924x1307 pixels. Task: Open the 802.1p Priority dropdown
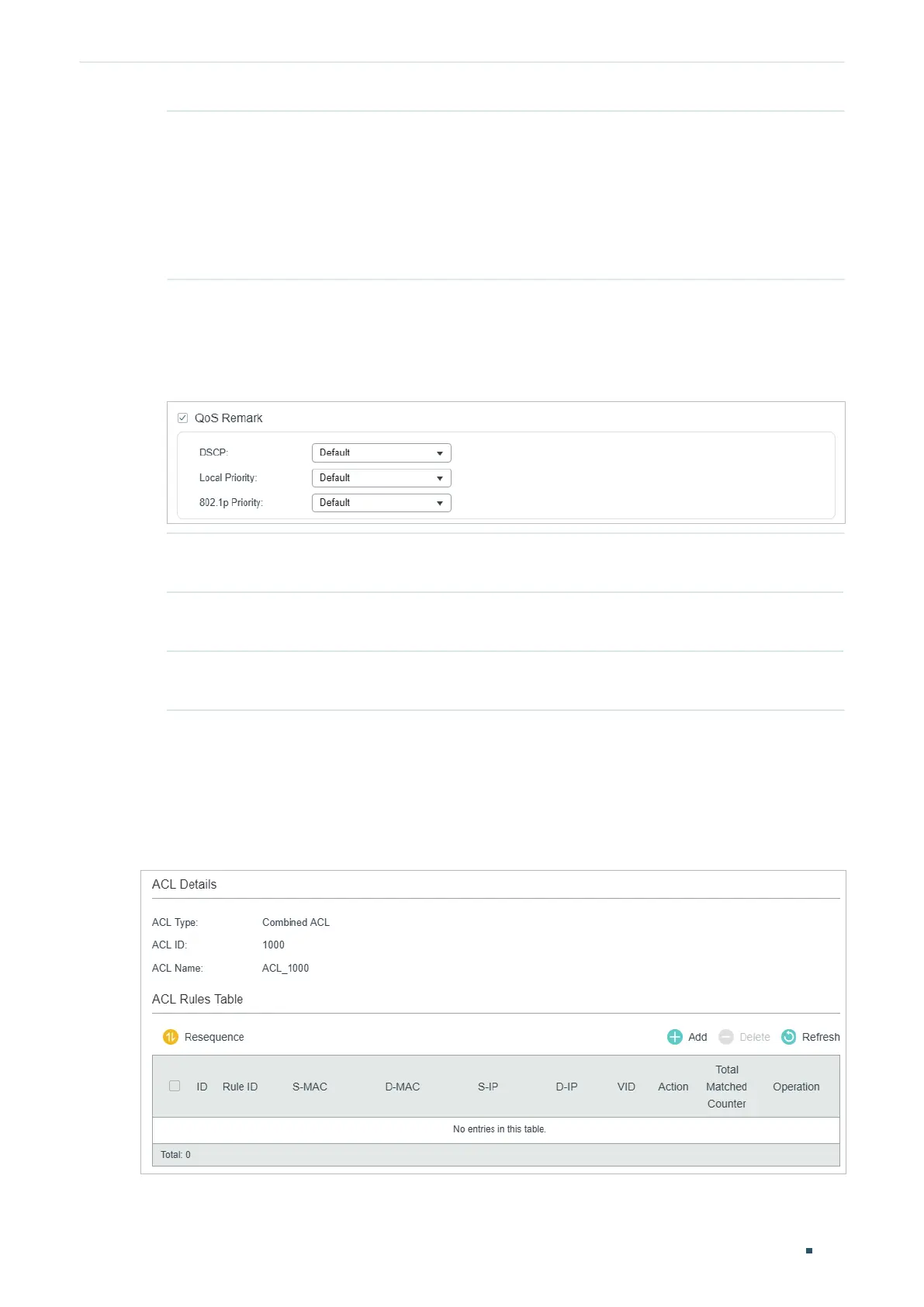point(381,503)
